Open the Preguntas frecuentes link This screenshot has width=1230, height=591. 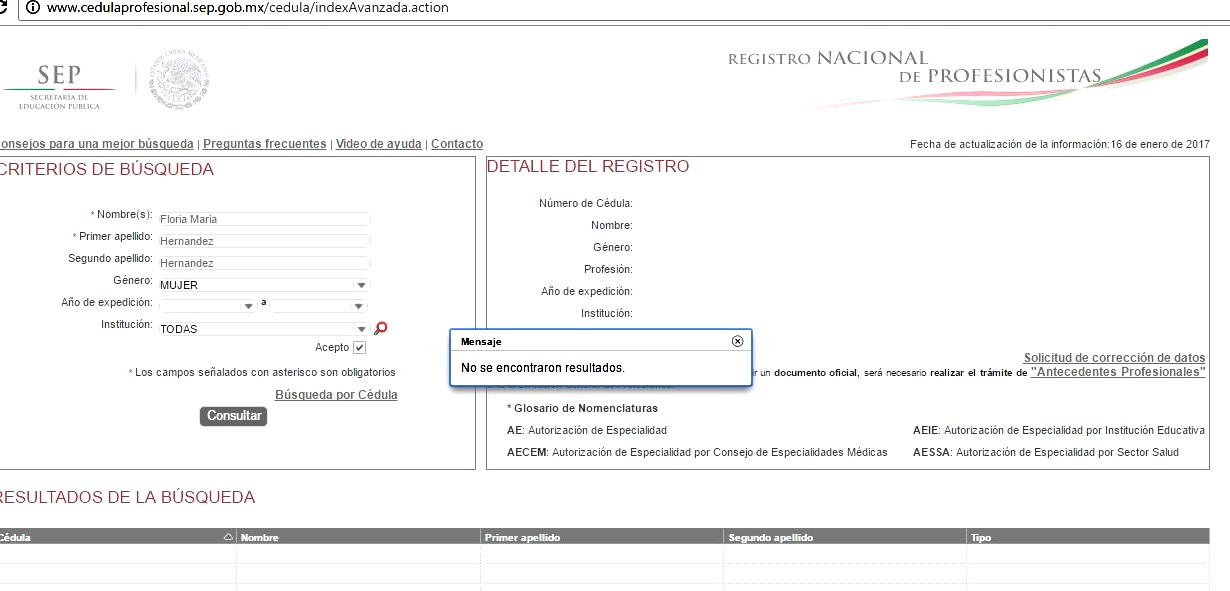click(x=264, y=144)
